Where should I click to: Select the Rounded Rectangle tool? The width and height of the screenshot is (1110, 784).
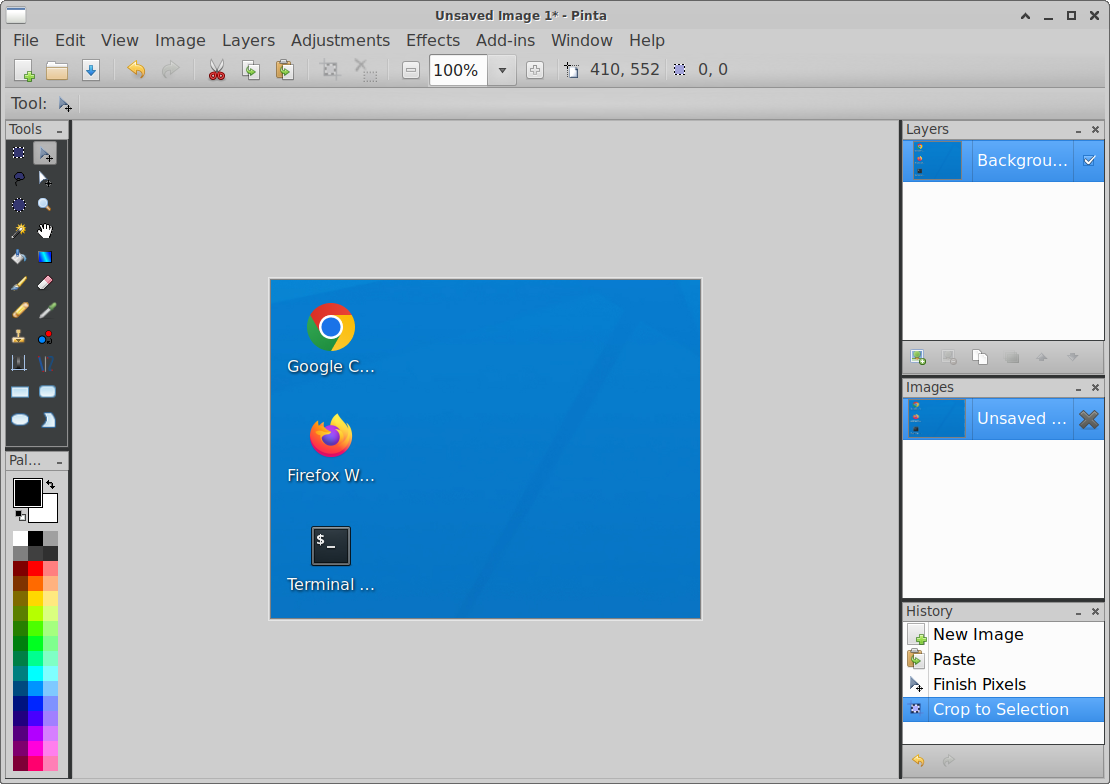tap(47, 392)
